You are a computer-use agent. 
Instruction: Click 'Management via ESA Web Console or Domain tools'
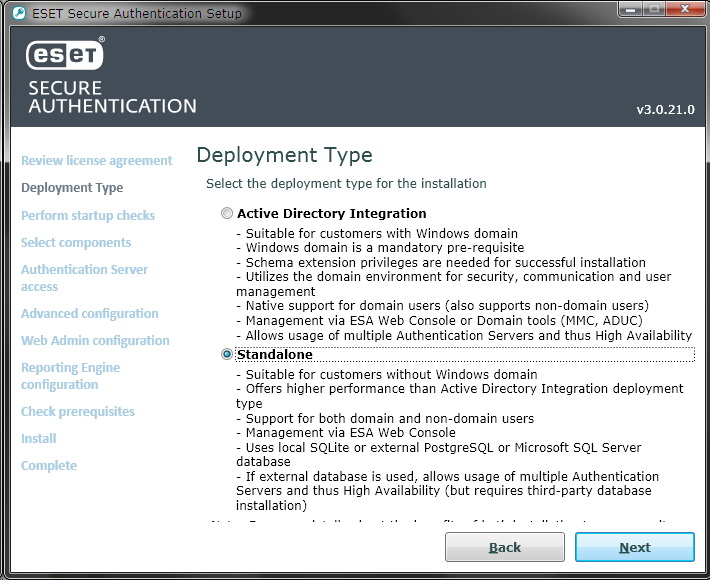point(439,321)
